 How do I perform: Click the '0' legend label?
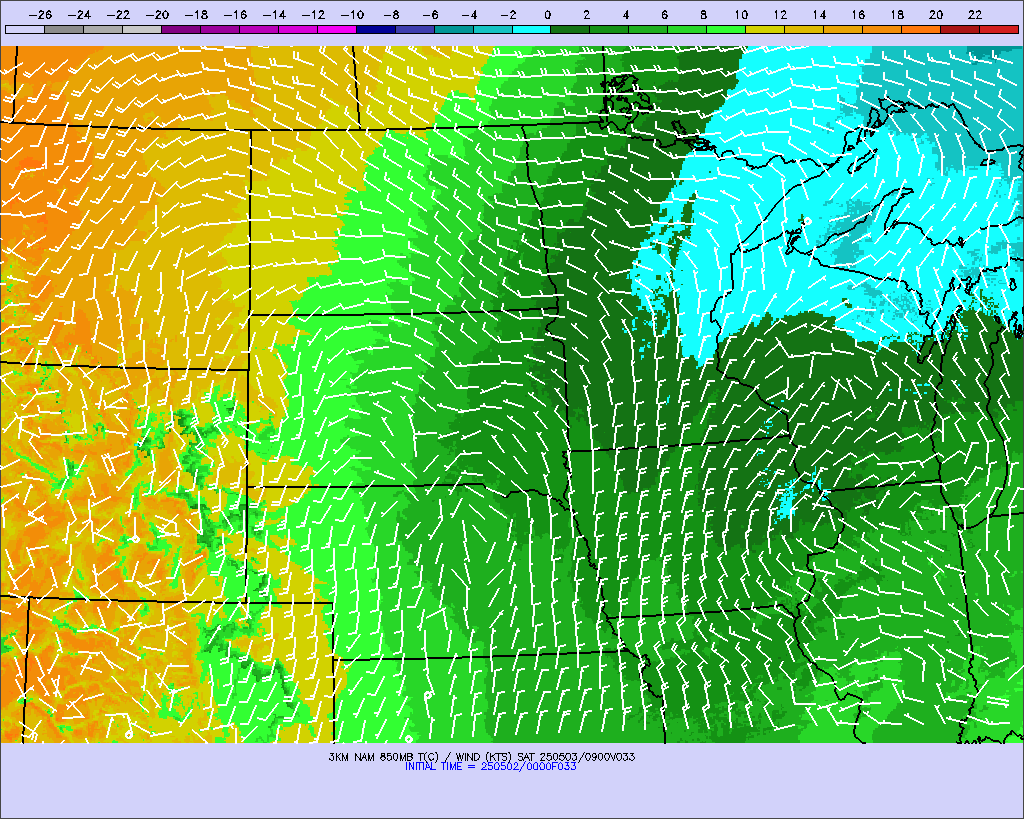[547, 14]
